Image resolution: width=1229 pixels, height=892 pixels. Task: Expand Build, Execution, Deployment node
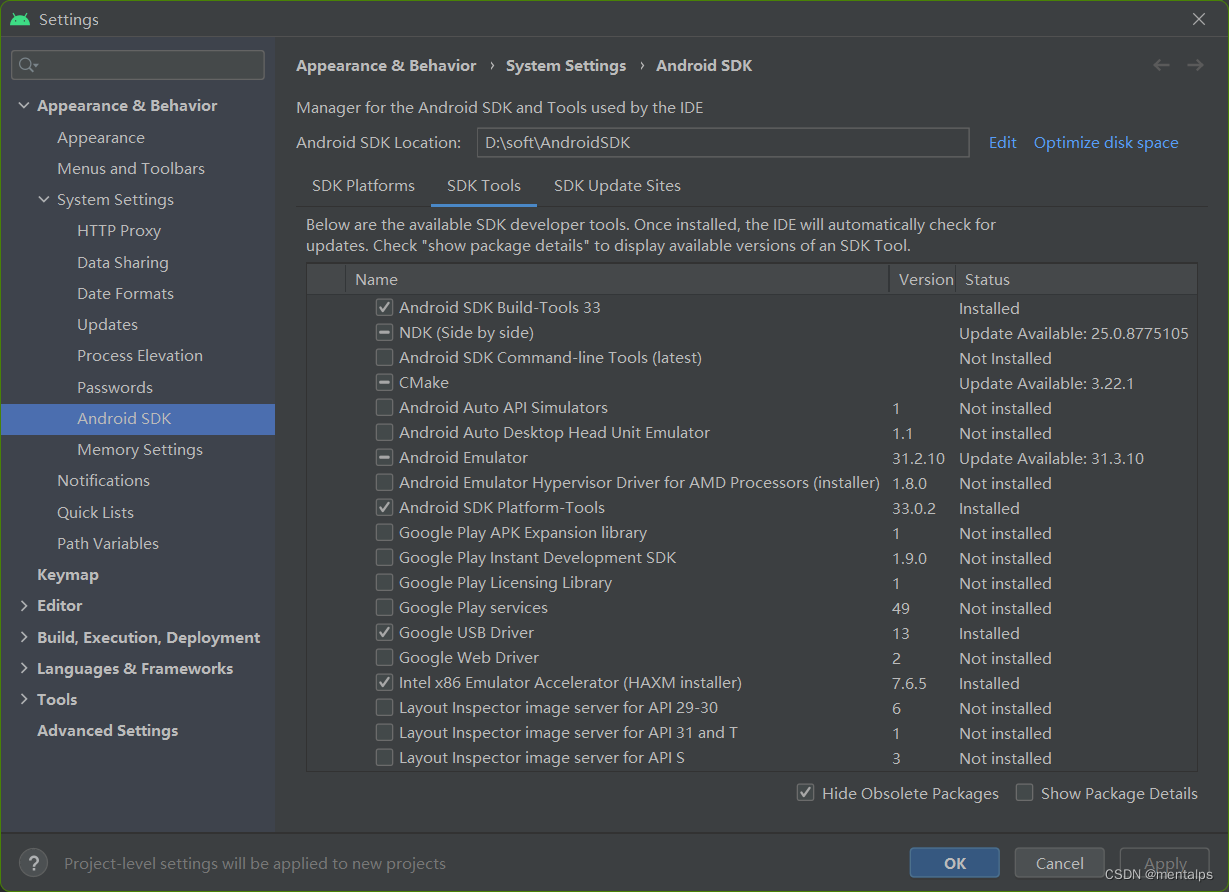(24, 637)
